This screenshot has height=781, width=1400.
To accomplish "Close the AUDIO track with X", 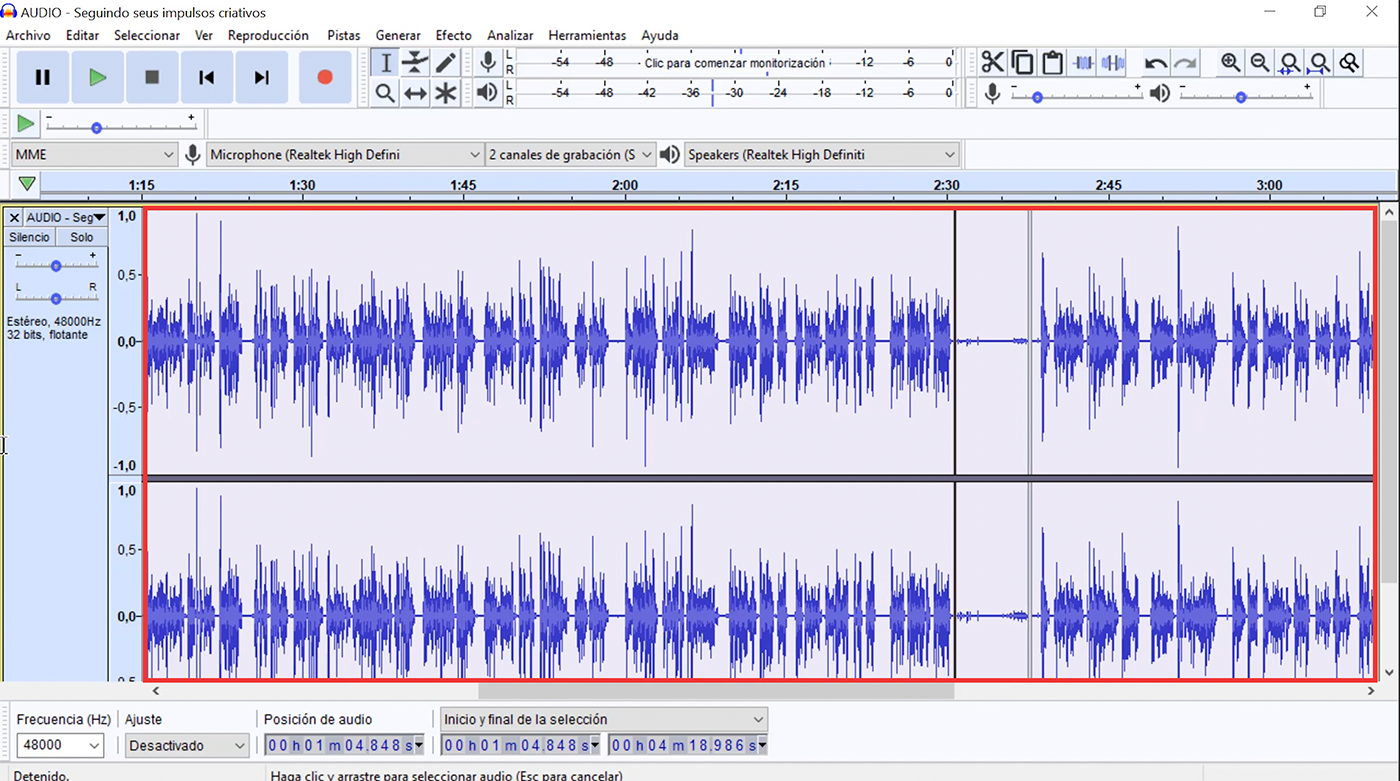I will point(14,217).
